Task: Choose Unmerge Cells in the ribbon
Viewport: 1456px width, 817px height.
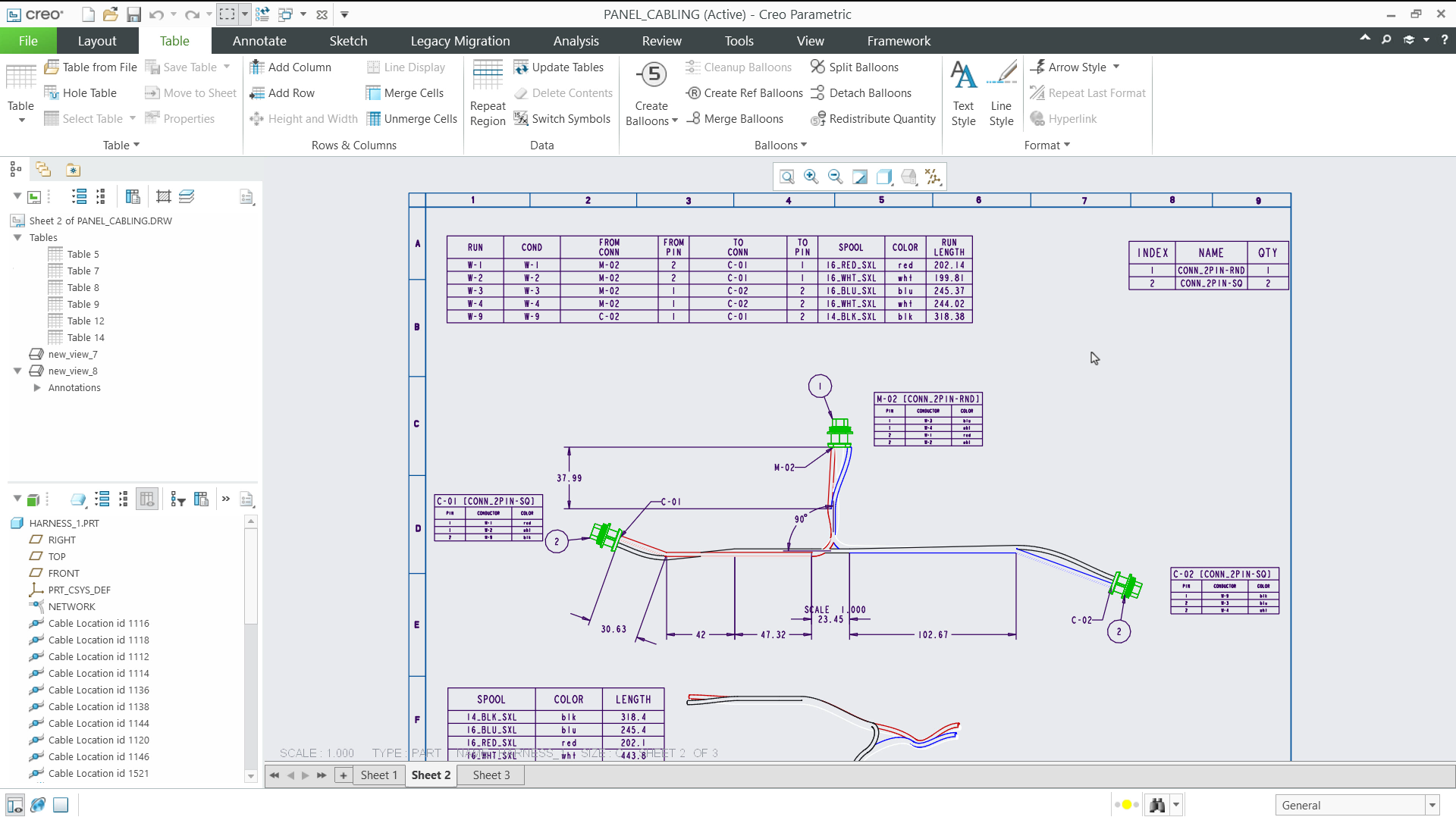Action: 412,118
